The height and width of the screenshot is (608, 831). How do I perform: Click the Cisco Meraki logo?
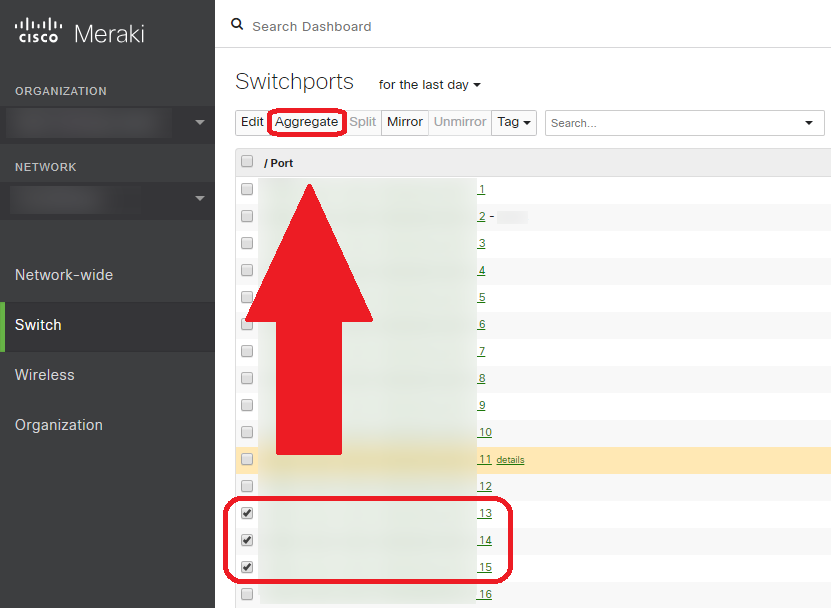tap(80, 32)
